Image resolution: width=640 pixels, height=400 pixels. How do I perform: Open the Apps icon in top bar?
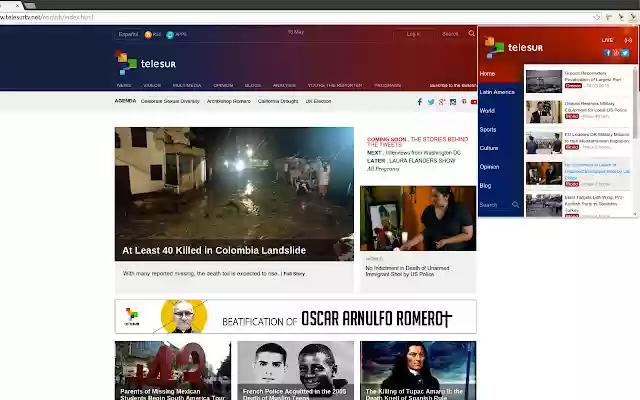point(170,35)
